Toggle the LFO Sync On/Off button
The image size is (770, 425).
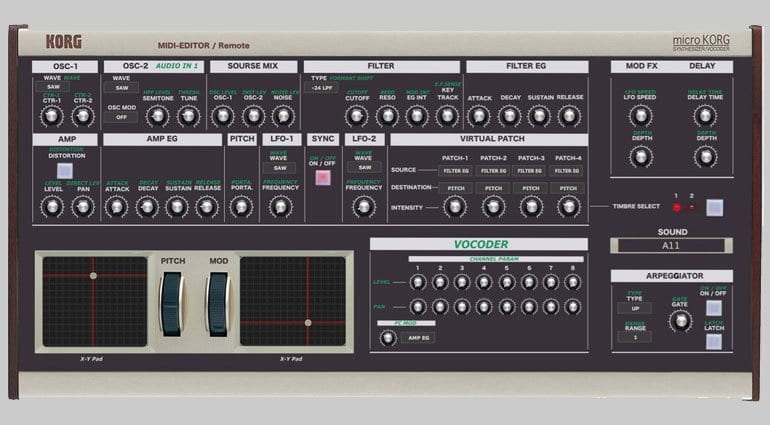tap(323, 177)
